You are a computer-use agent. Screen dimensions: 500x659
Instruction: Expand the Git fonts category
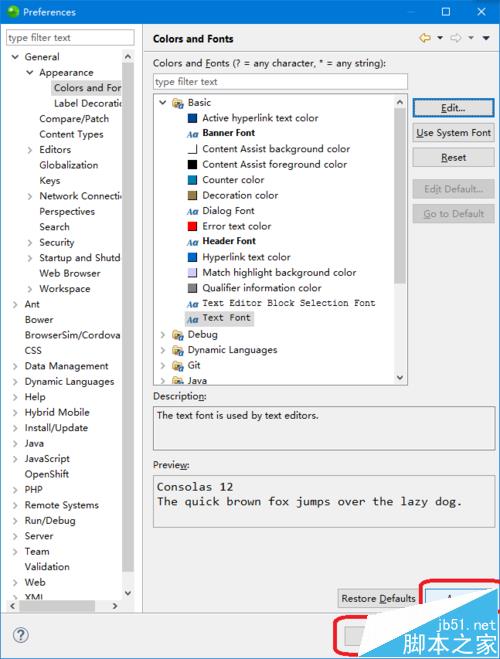(x=163, y=366)
